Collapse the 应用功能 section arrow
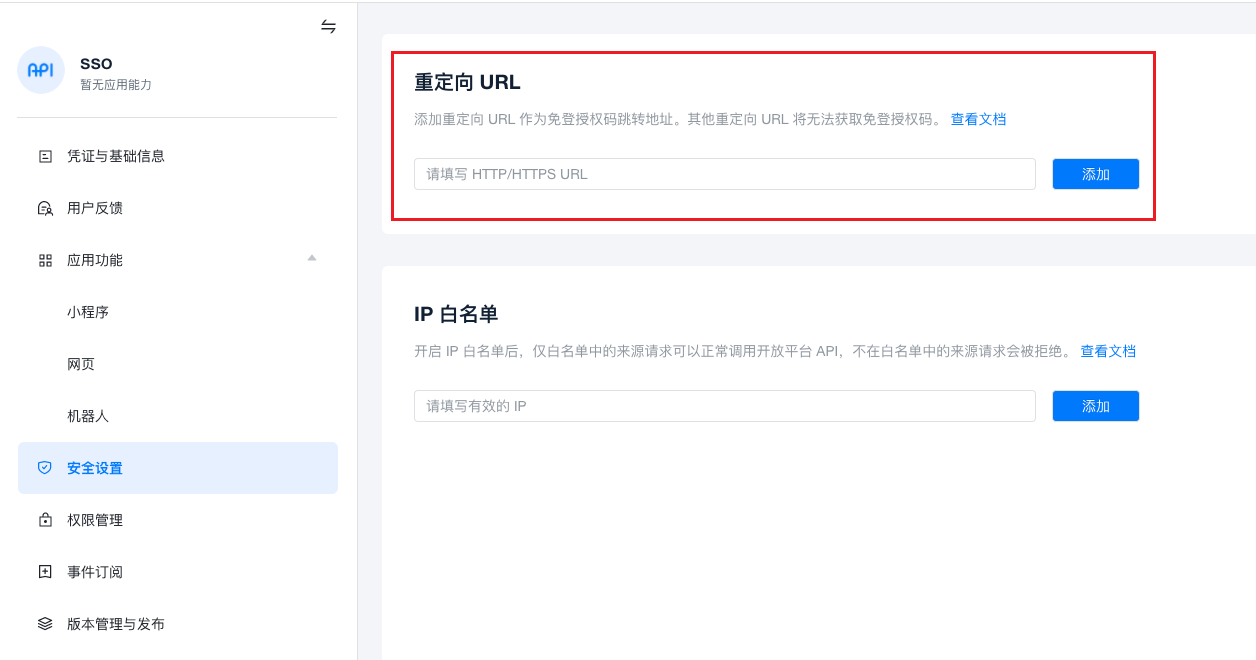 tap(312, 258)
